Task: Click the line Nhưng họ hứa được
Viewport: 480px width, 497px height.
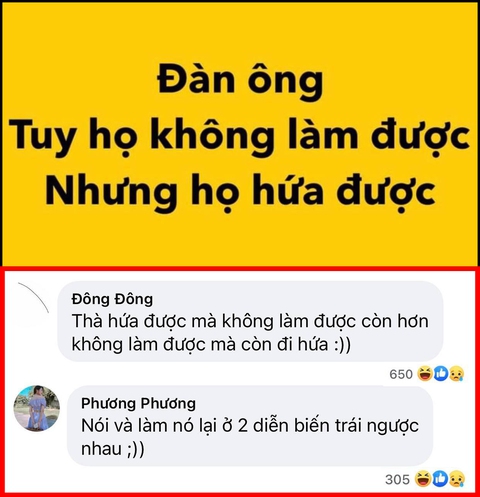Action: [240, 193]
